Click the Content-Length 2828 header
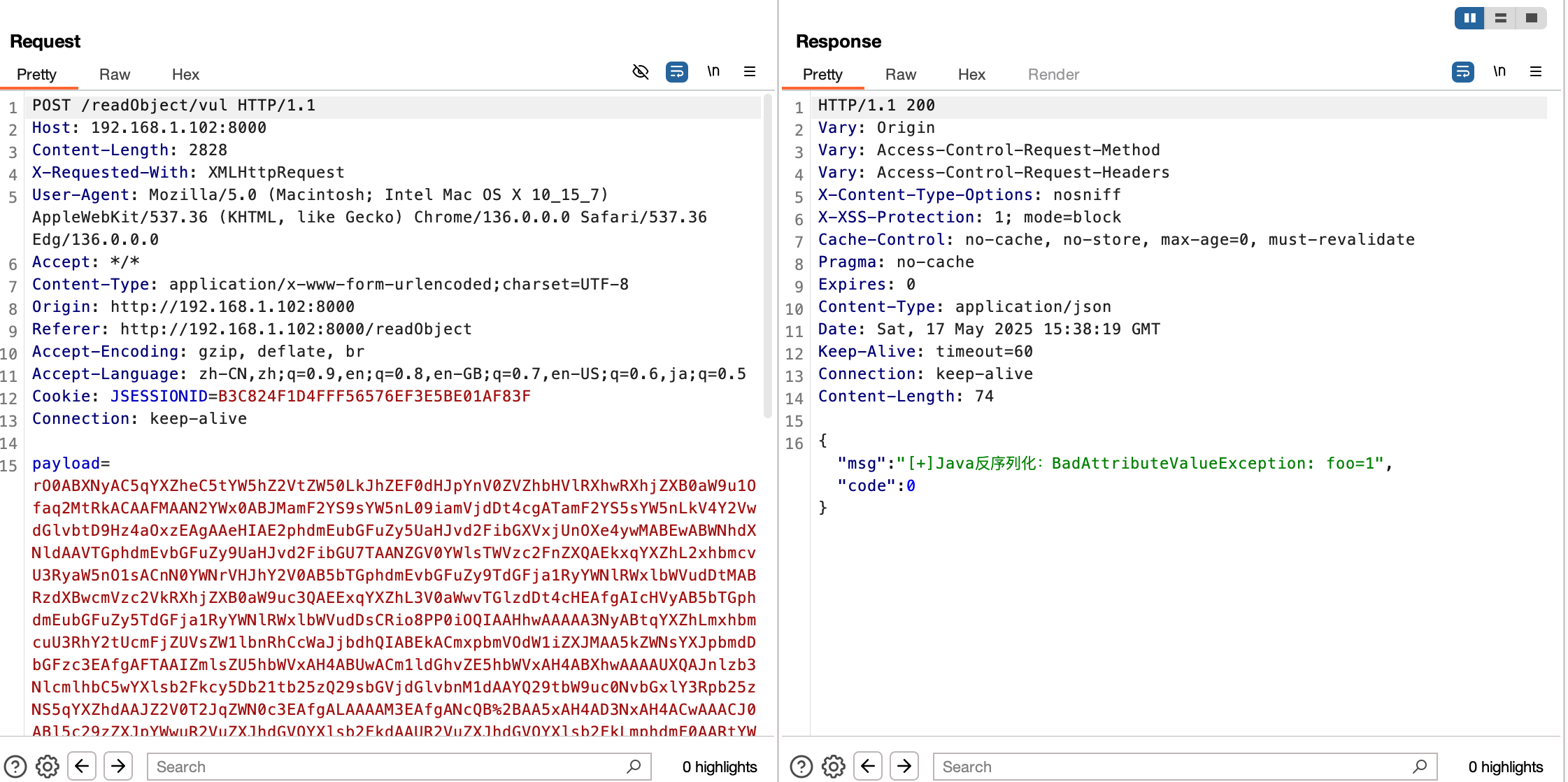The image size is (1568, 782). [x=129, y=150]
